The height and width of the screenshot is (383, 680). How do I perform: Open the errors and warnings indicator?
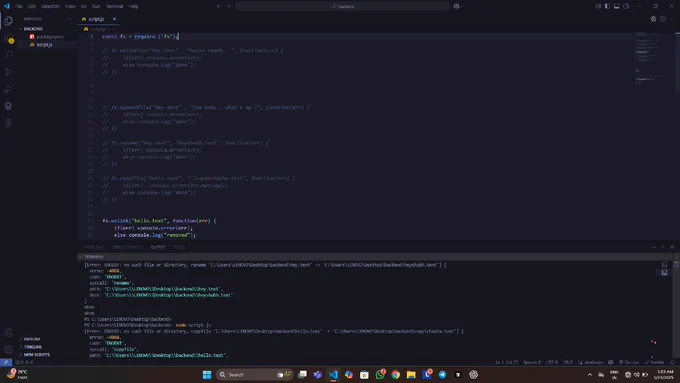24,362
